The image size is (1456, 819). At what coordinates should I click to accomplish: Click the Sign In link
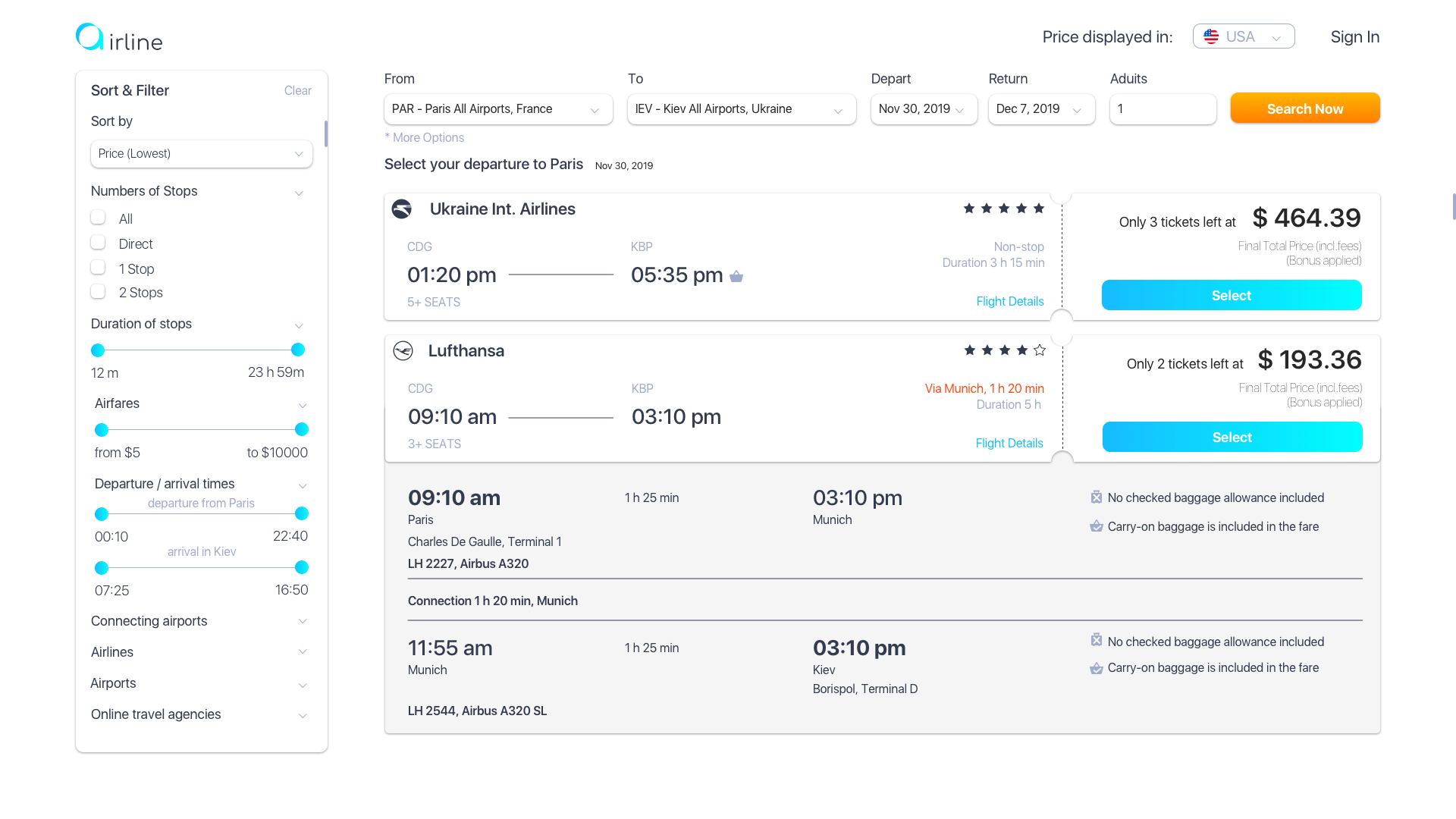click(x=1355, y=36)
